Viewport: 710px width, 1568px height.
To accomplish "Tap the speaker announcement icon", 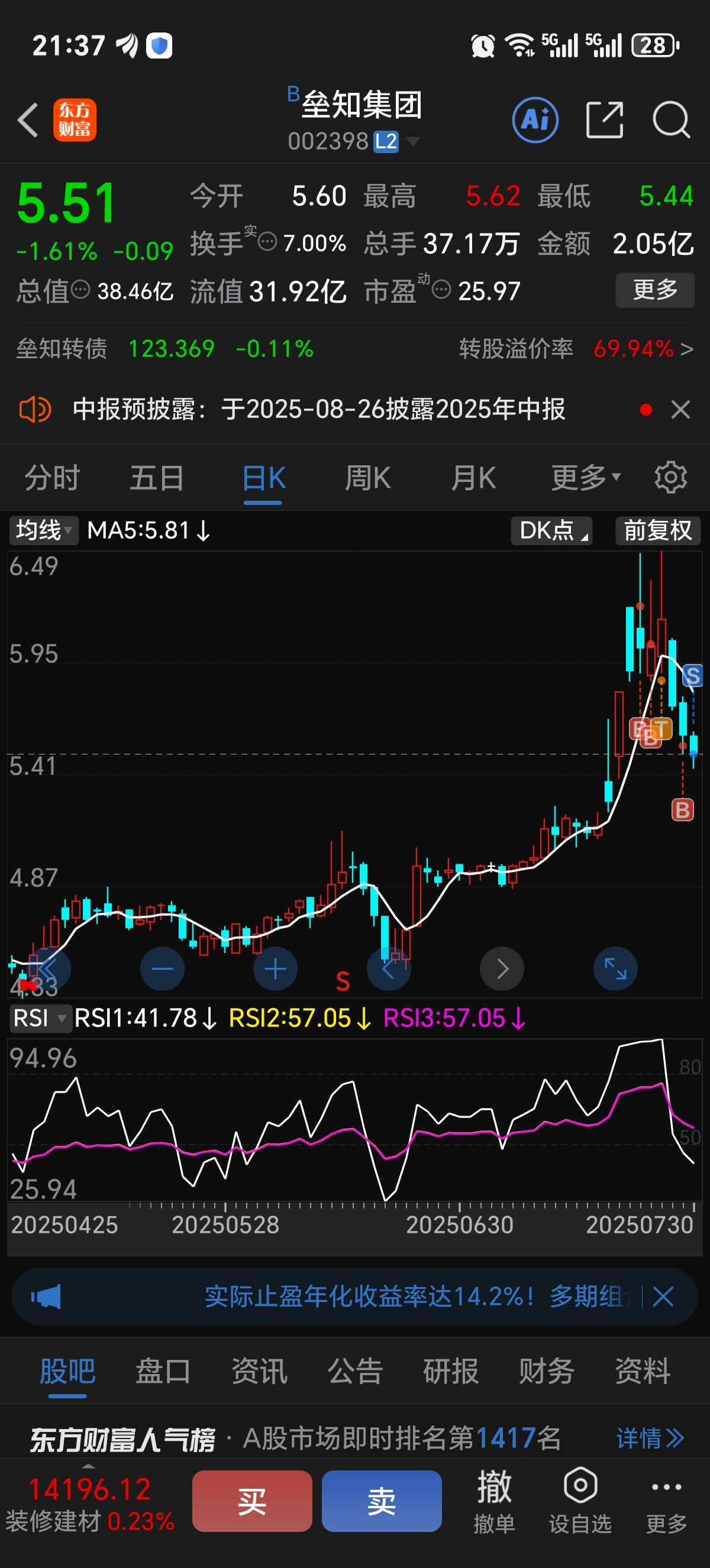I will (35, 409).
